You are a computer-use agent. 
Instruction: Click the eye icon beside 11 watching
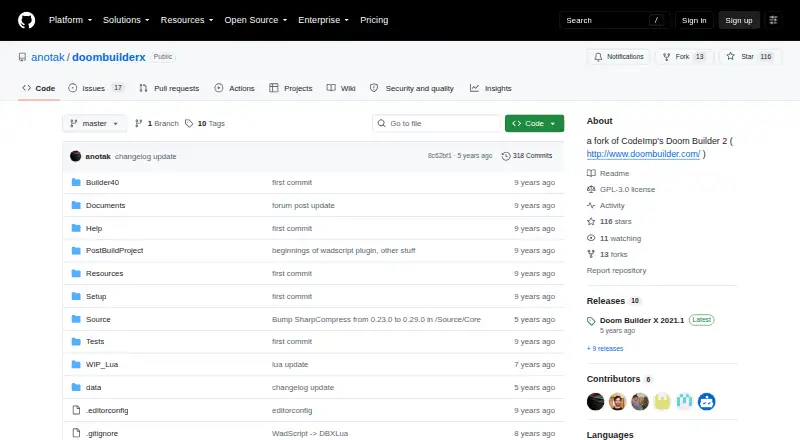591,238
